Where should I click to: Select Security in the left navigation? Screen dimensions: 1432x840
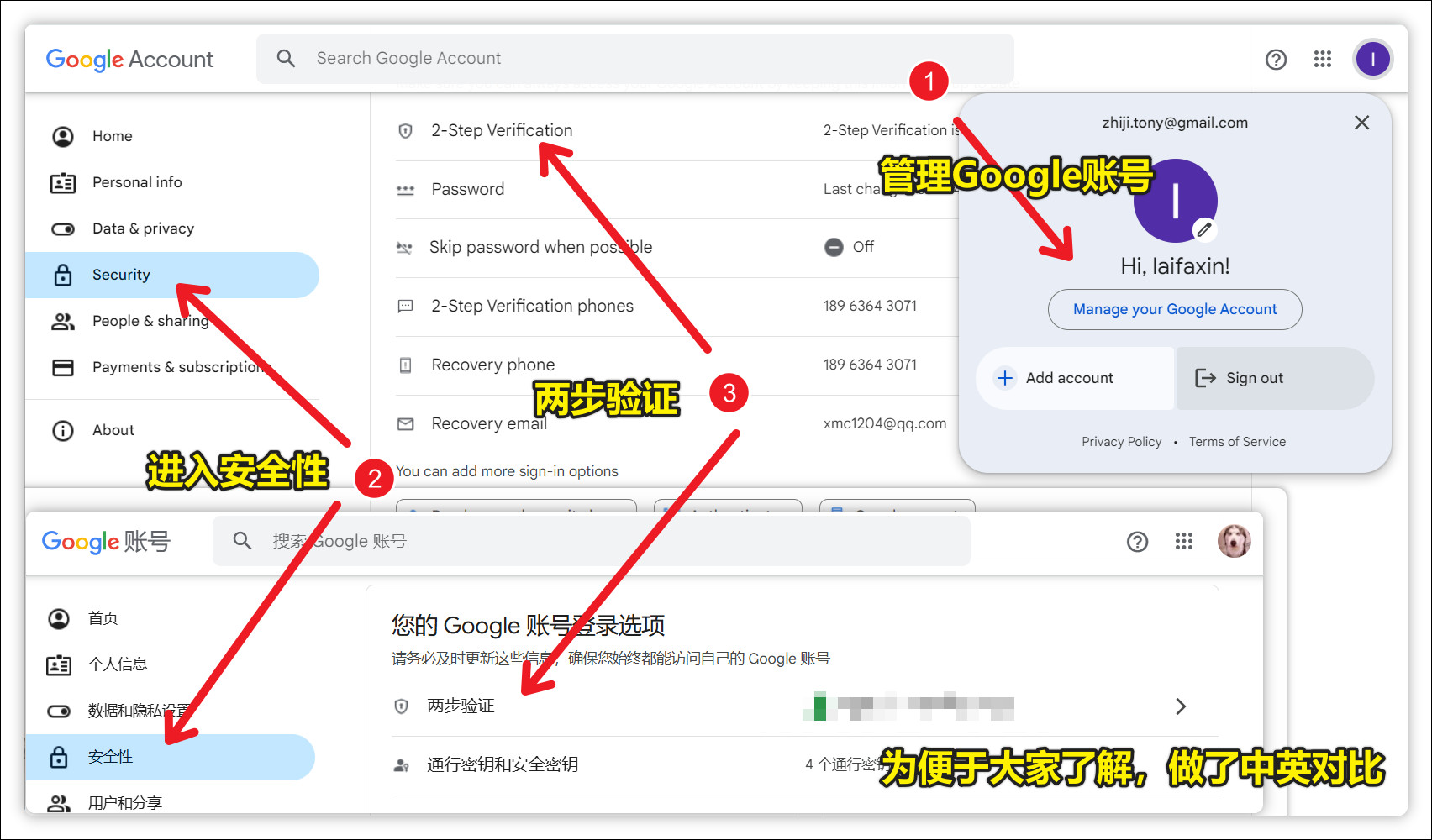pos(121,274)
